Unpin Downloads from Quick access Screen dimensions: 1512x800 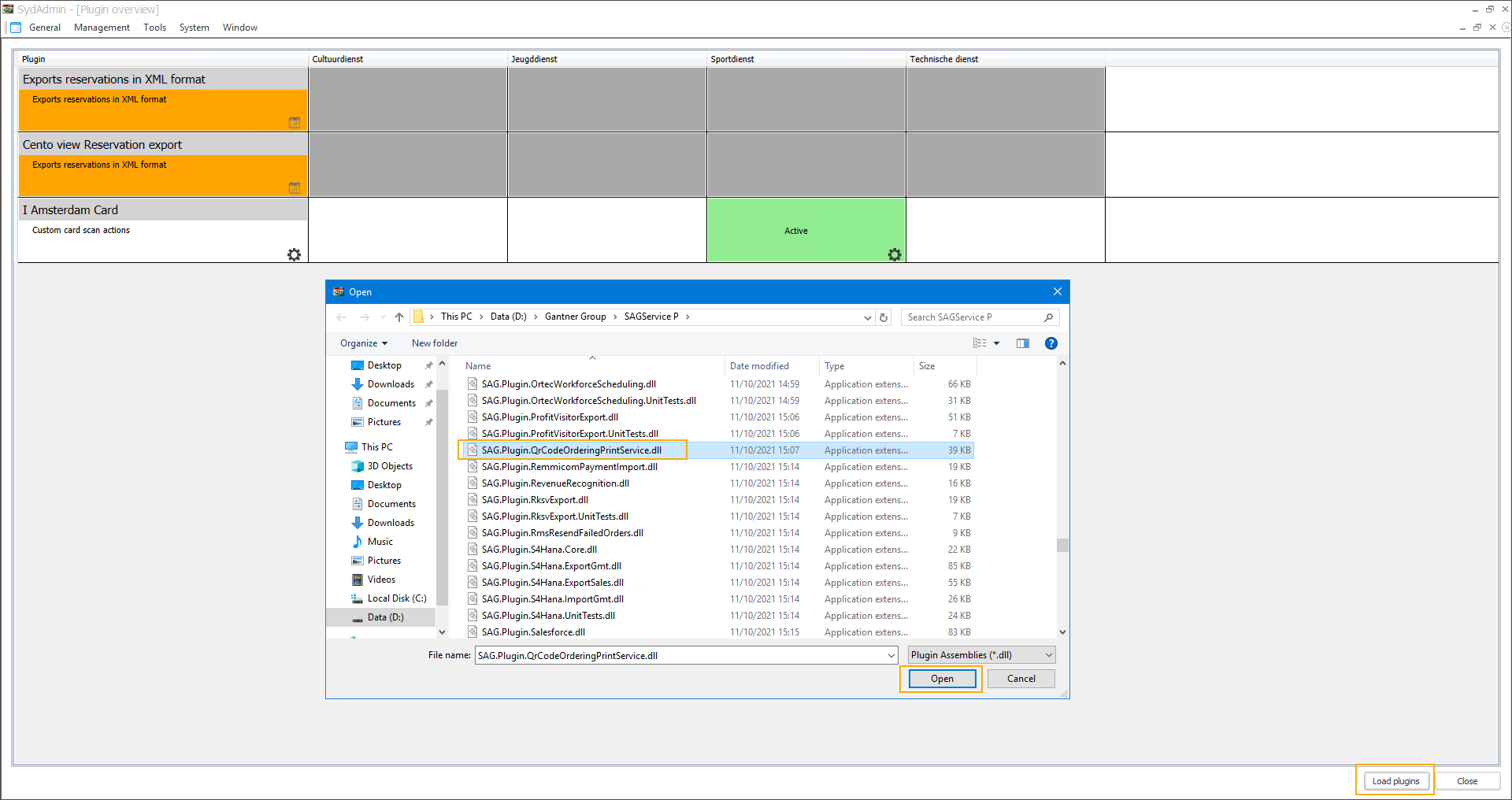pos(428,384)
